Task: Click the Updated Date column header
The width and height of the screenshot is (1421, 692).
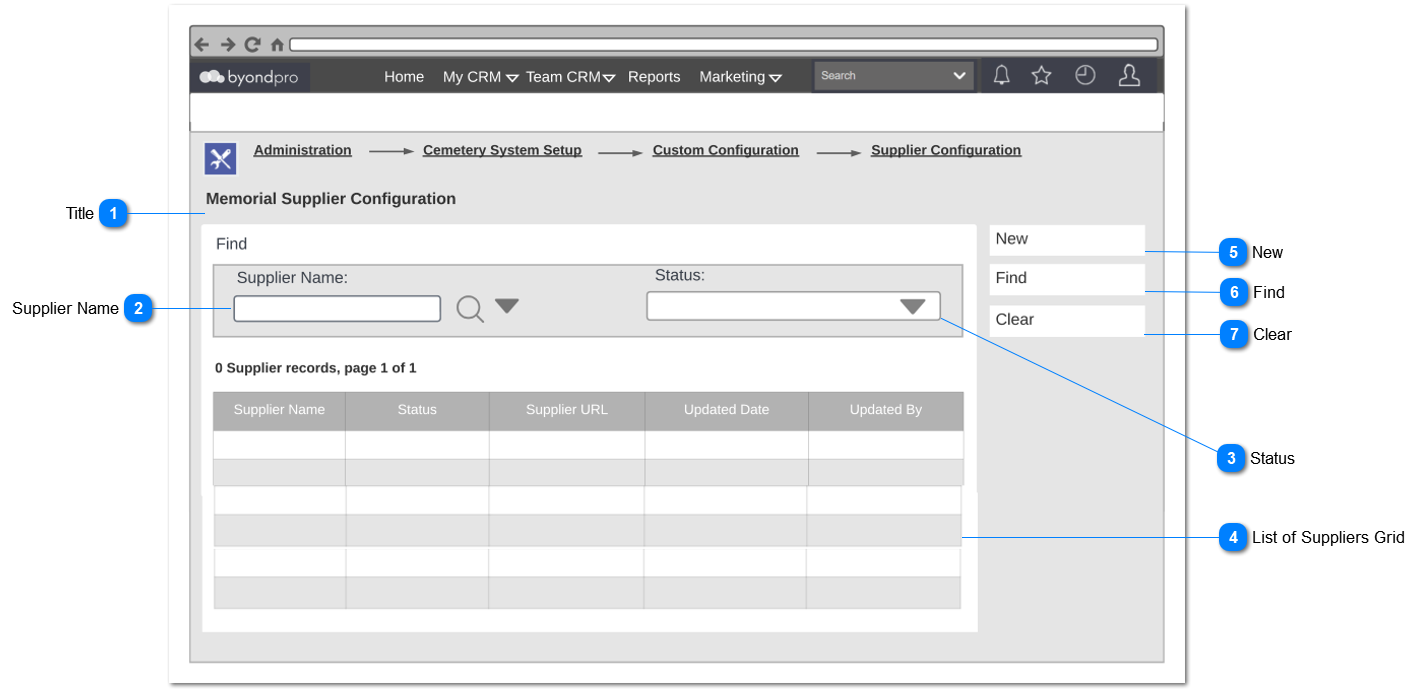Action: 727,410
